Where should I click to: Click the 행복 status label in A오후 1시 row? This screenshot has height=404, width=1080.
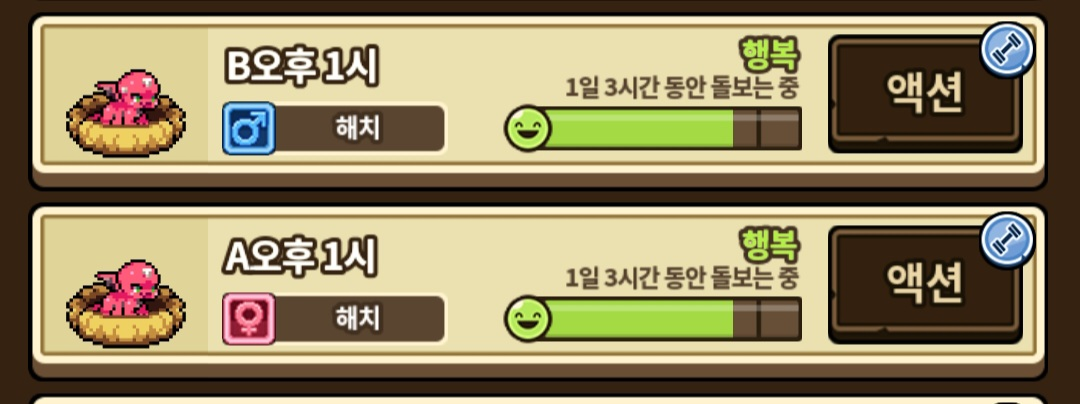click(769, 244)
